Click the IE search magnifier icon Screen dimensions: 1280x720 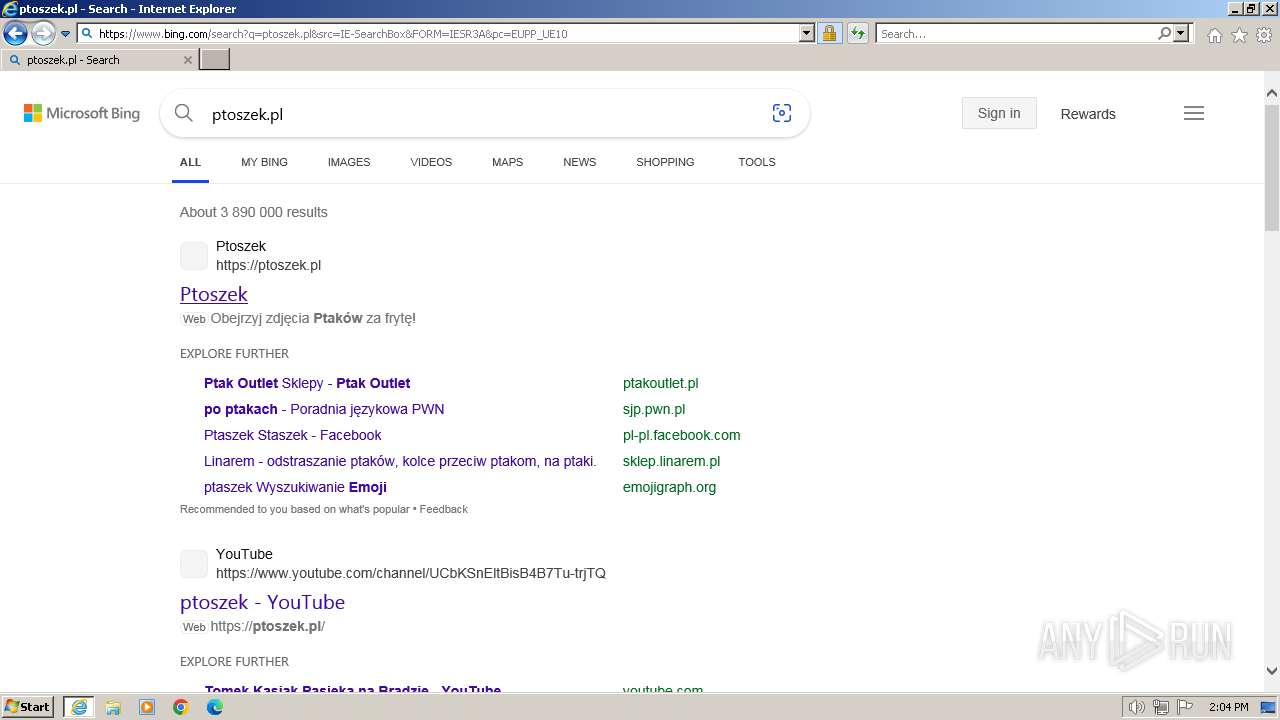pos(1164,33)
